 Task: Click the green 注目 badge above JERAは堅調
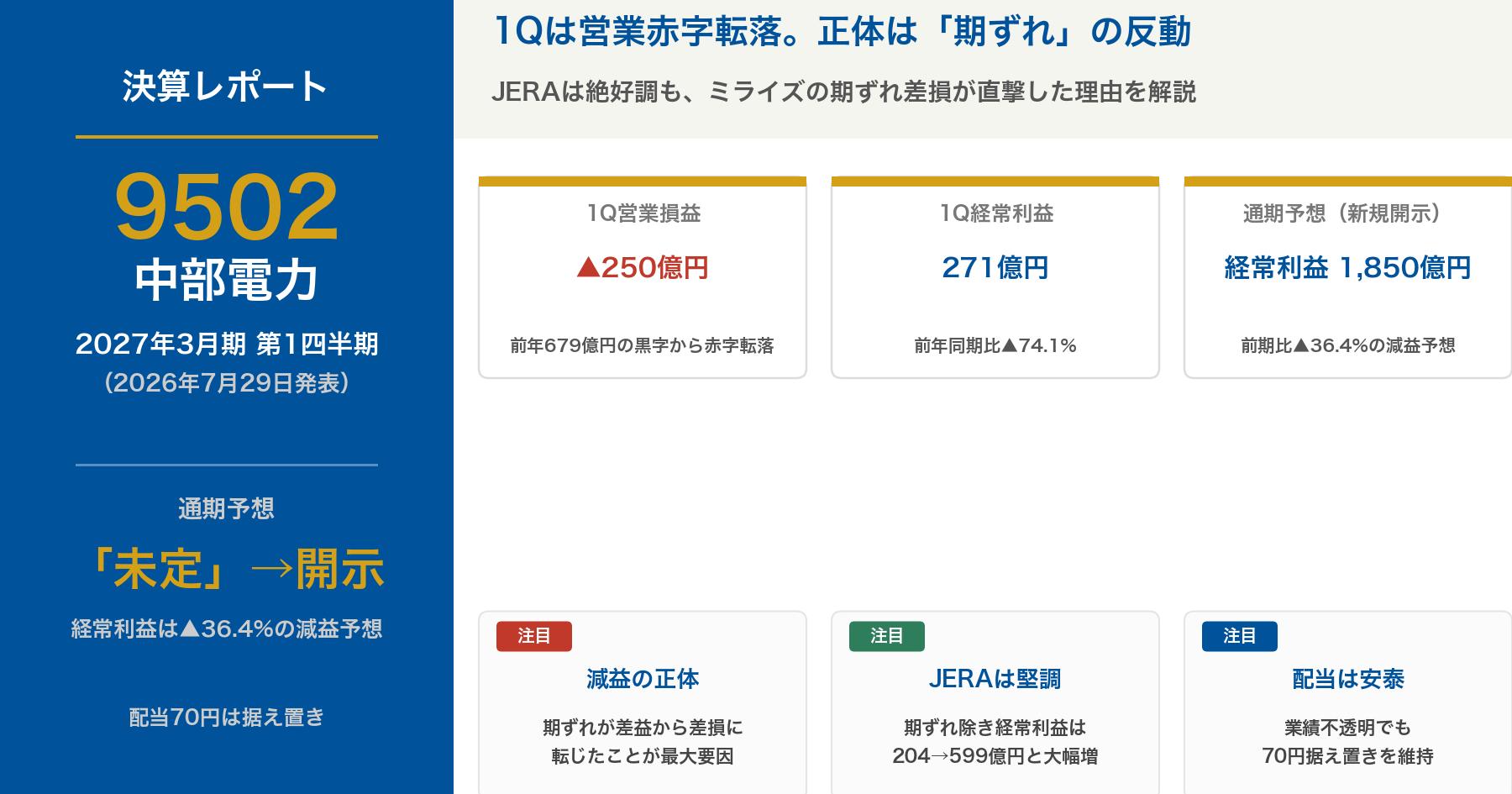coord(887,636)
